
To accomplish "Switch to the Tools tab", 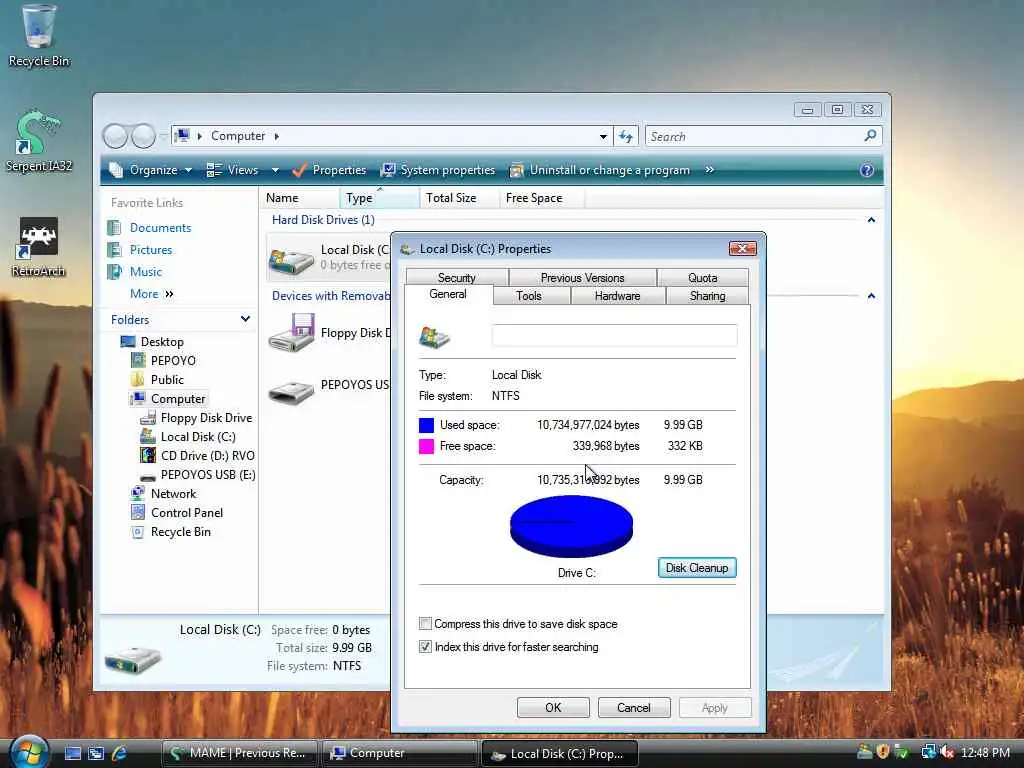I will click(528, 296).
